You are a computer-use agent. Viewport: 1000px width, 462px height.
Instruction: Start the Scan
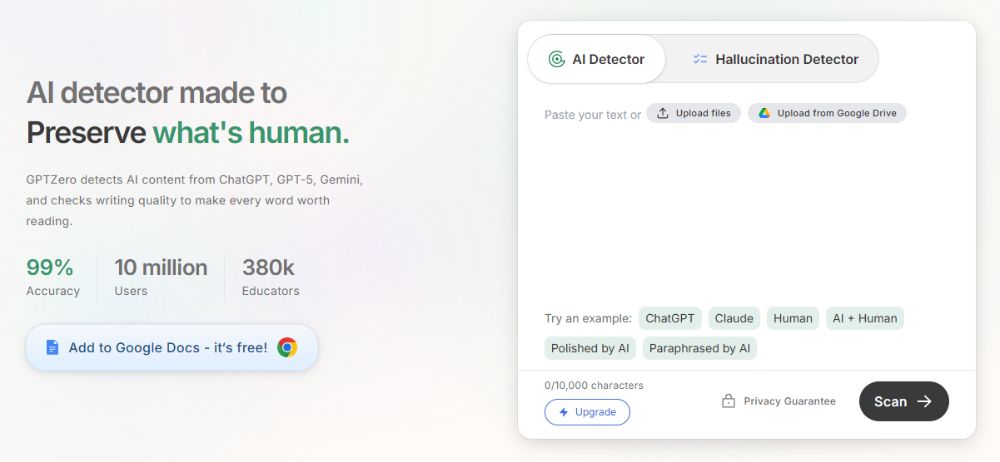coord(904,401)
